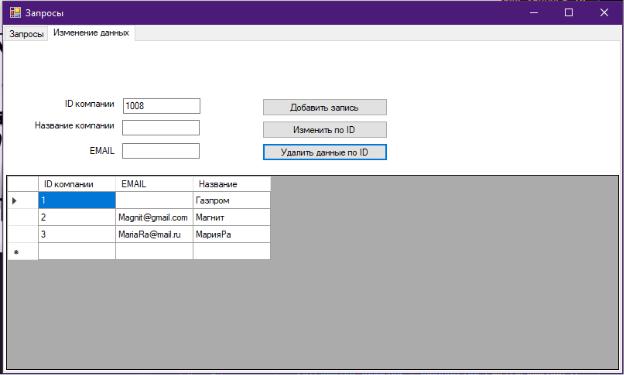Switch to the Запросы tab
Image resolution: width=624 pixels, height=375 pixels.
pyautogui.click(x=26, y=34)
